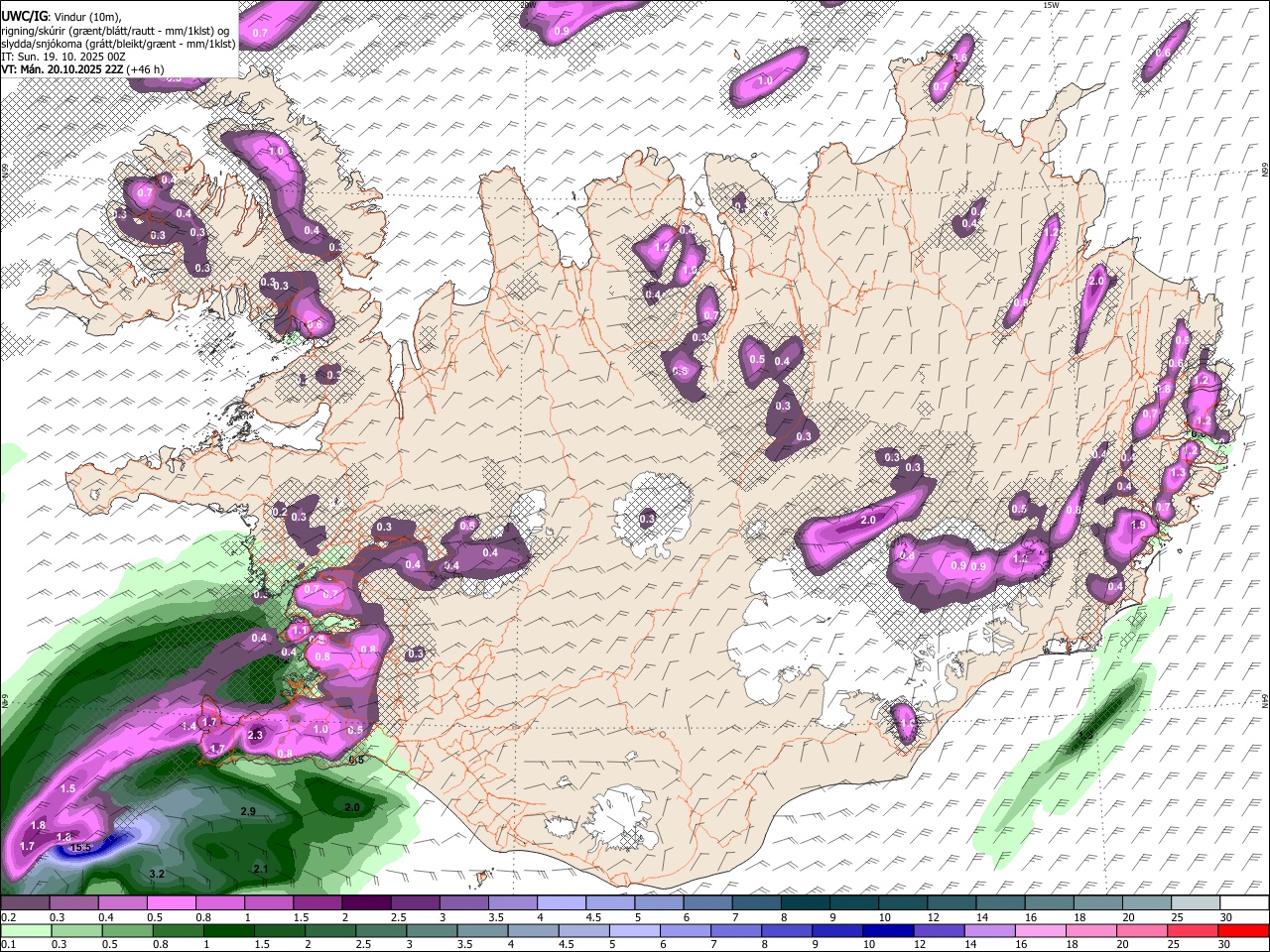Image resolution: width=1270 pixels, height=952 pixels.
Task: Click the 1.4 snow value label
Action: point(189,727)
